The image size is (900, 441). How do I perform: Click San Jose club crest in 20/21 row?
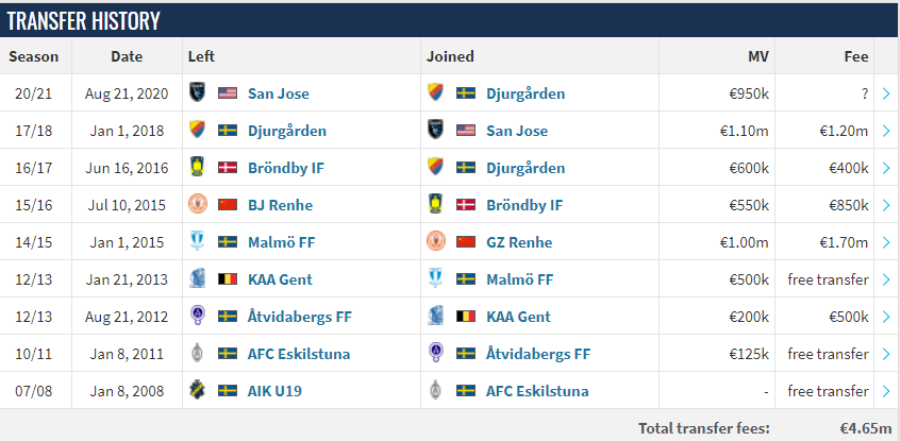[197, 93]
